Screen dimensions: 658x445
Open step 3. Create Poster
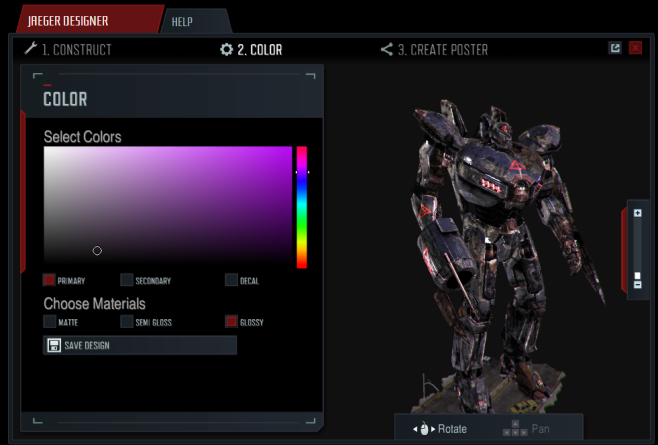pos(434,50)
